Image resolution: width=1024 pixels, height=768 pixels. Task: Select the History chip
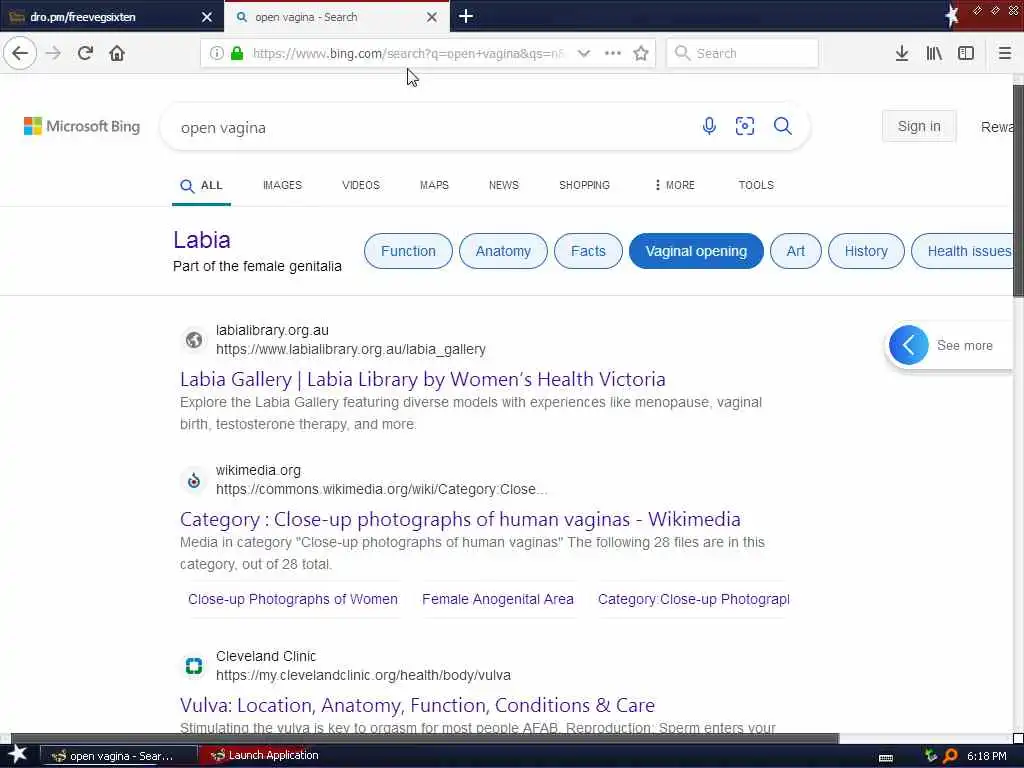point(866,251)
